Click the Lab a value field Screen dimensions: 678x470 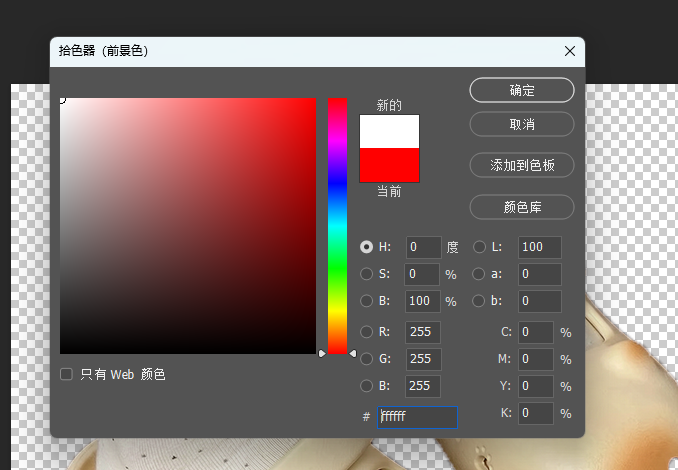[540, 274]
